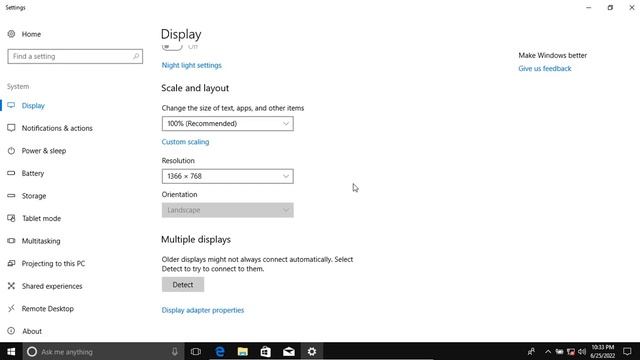This screenshot has width=640, height=360.
Task: Click the Detect button
Action: 183,284
